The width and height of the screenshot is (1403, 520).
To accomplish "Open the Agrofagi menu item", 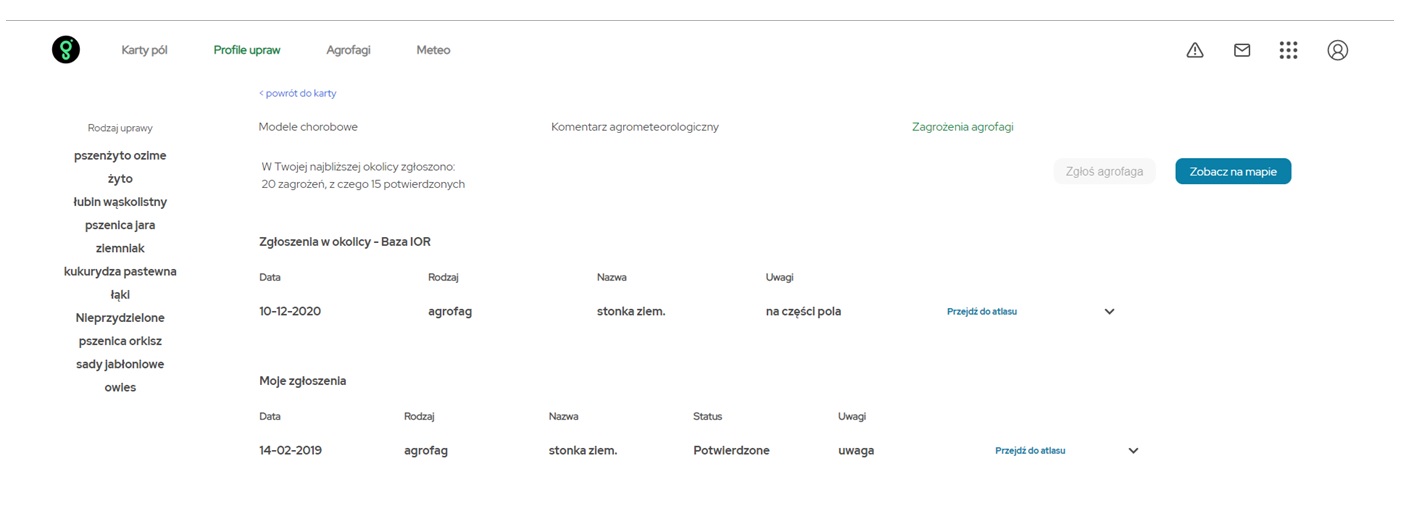I will pos(348,50).
